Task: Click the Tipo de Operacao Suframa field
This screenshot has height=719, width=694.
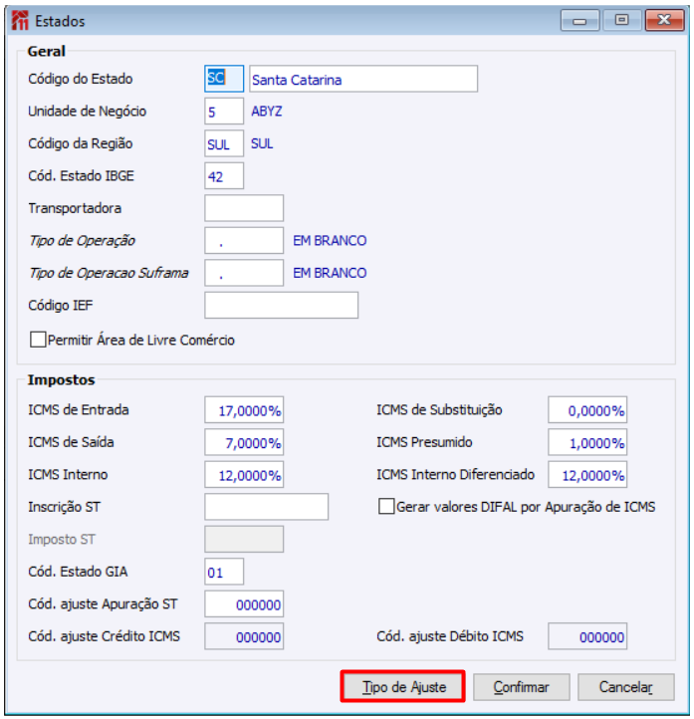Action: pyautogui.click(x=244, y=273)
